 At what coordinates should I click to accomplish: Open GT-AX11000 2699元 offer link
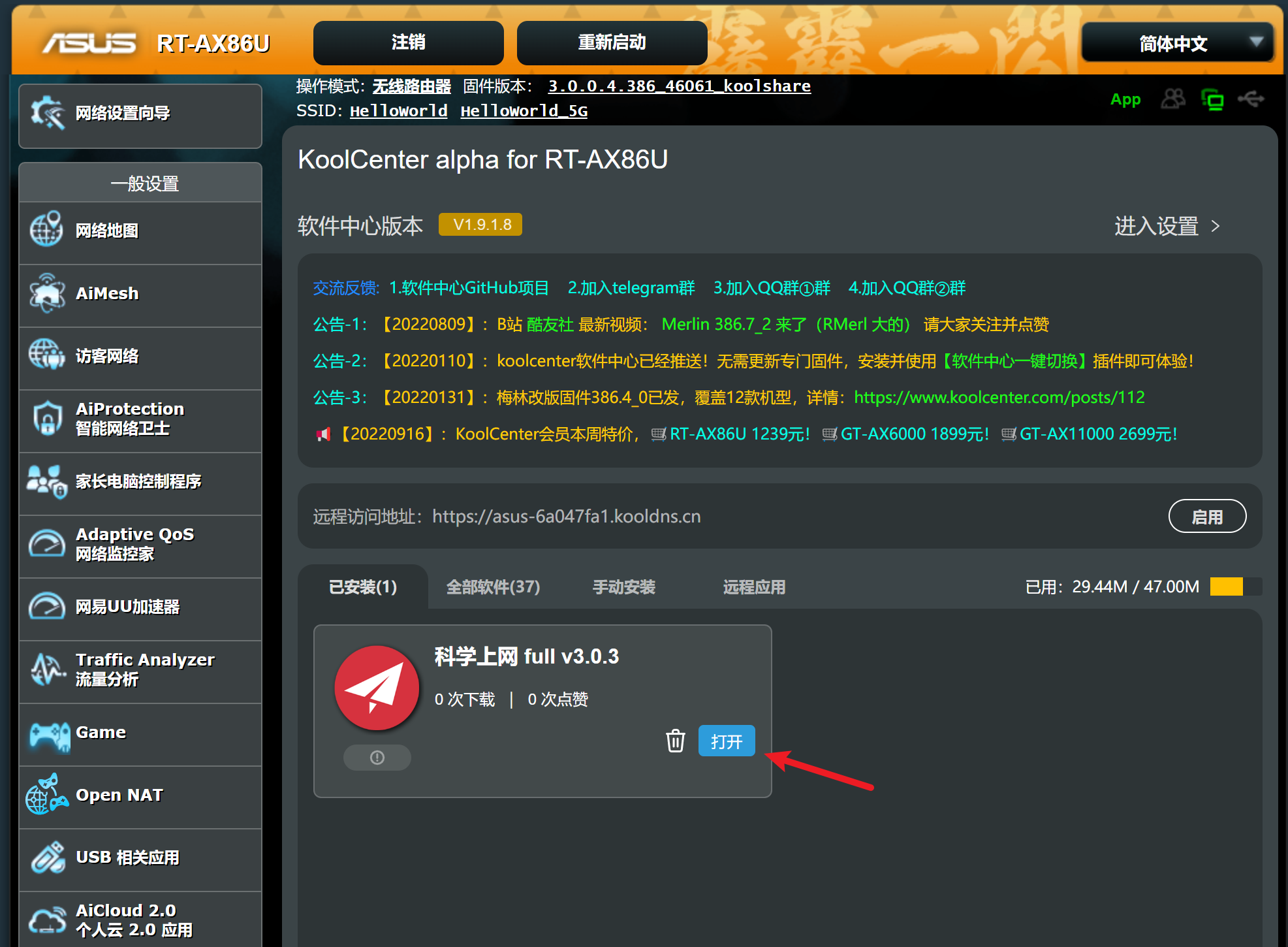click(x=1098, y=434)
